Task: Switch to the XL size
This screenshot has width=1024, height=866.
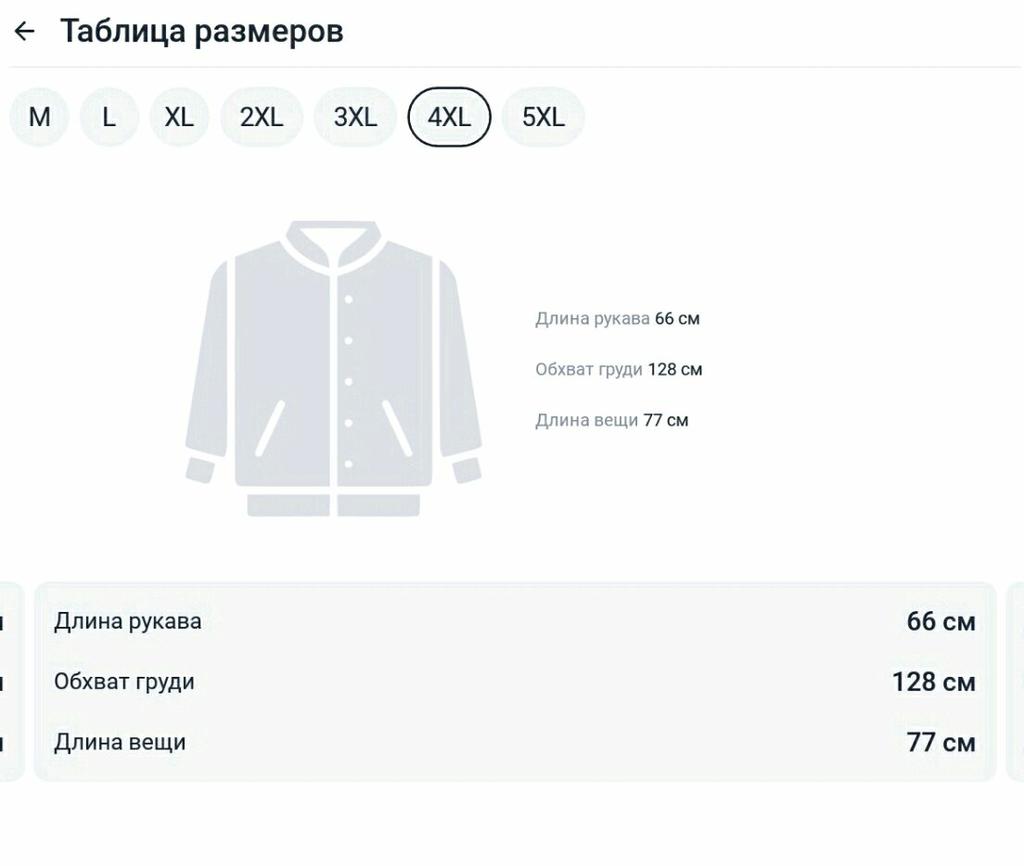Action: click(x=179, y=117)
